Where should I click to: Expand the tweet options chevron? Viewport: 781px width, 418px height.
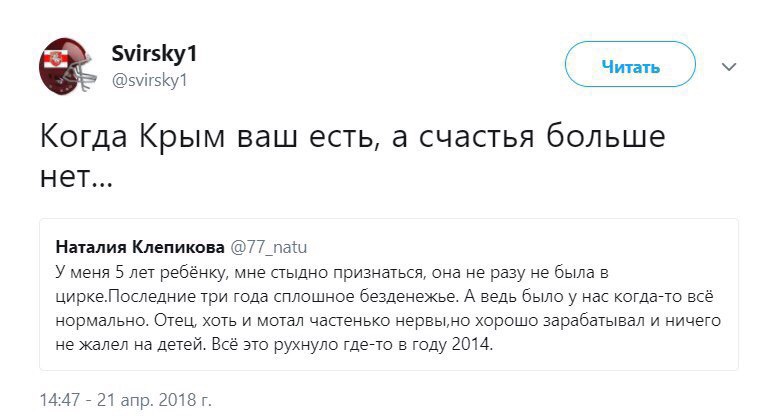click(729, 67)
